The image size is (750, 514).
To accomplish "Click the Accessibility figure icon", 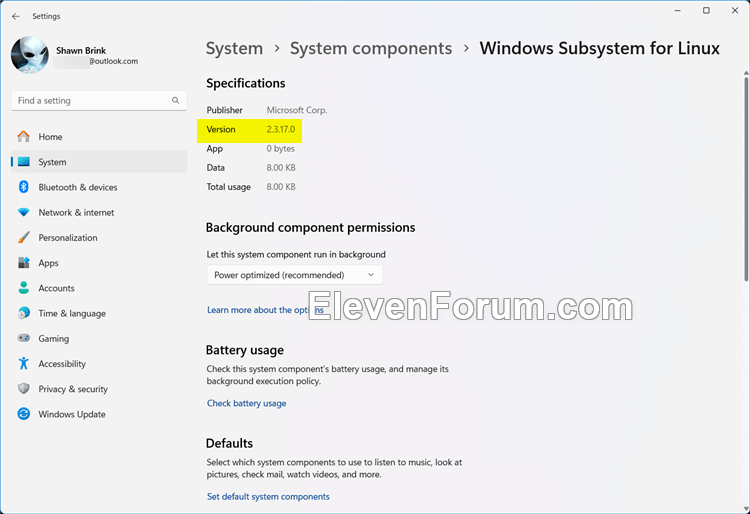I will [23, 363].
